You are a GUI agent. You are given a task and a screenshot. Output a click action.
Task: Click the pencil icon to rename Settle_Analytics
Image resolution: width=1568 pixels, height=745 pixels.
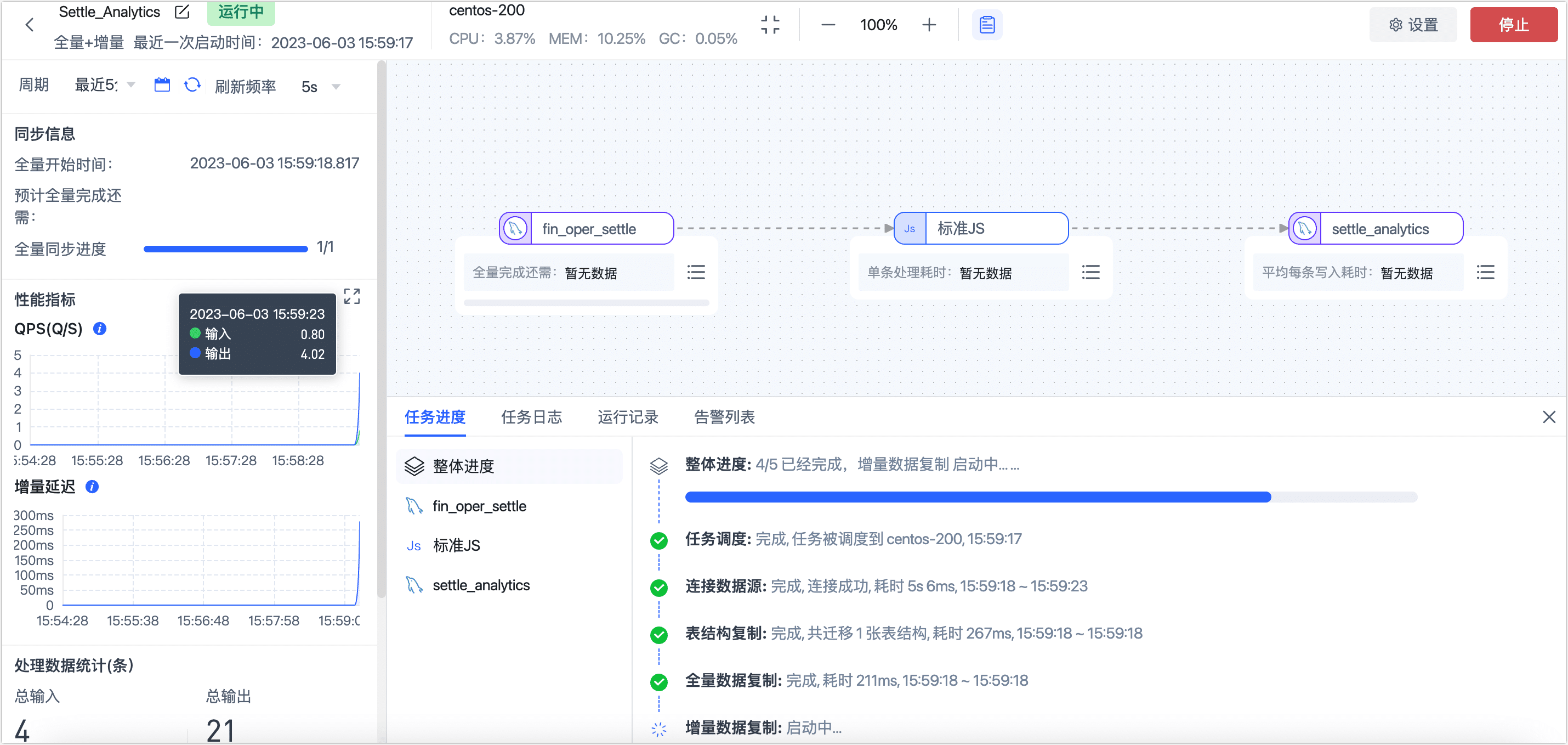tap(181, 12)
